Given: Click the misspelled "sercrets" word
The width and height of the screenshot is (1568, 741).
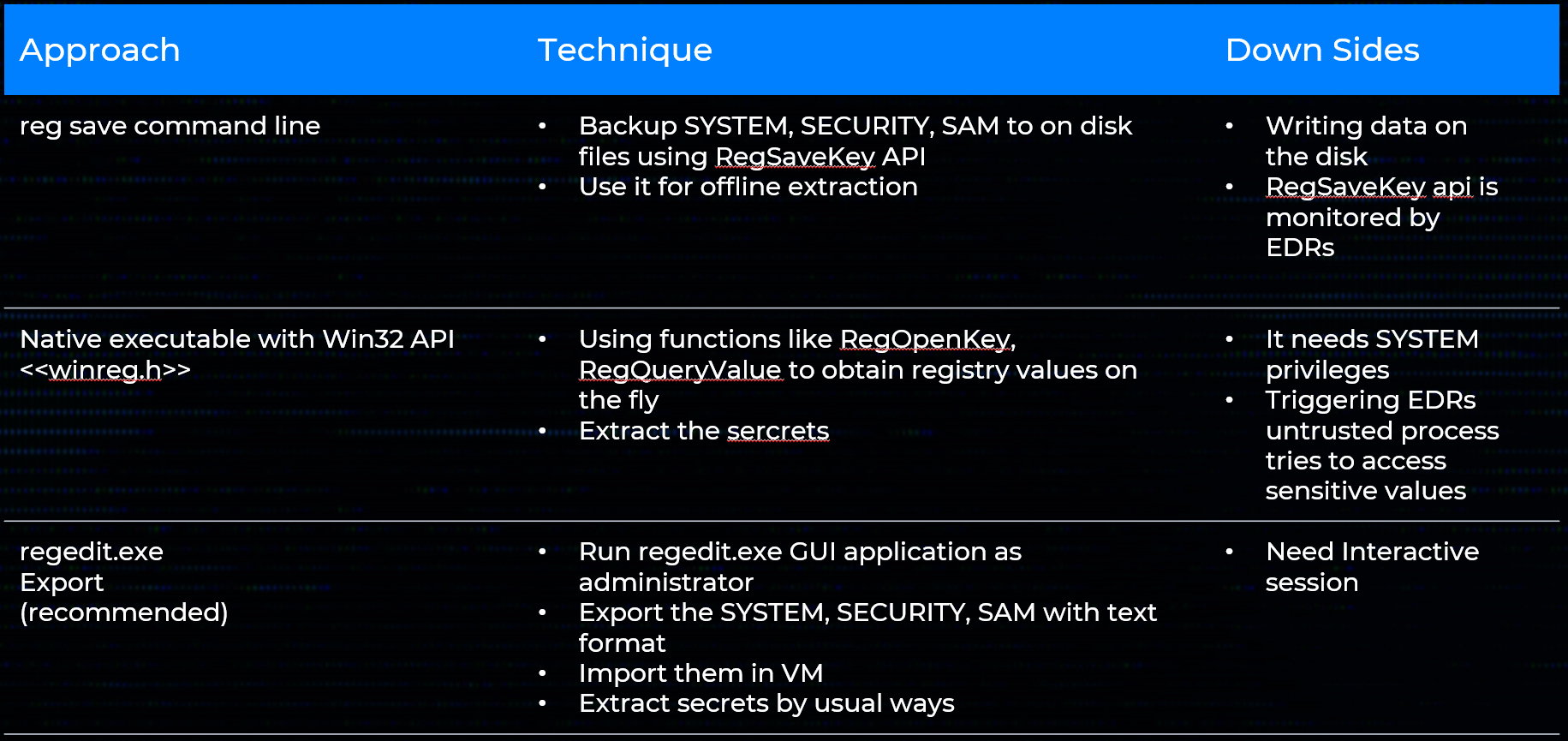Looking at the screenshot, I should [x=778, y=431].
